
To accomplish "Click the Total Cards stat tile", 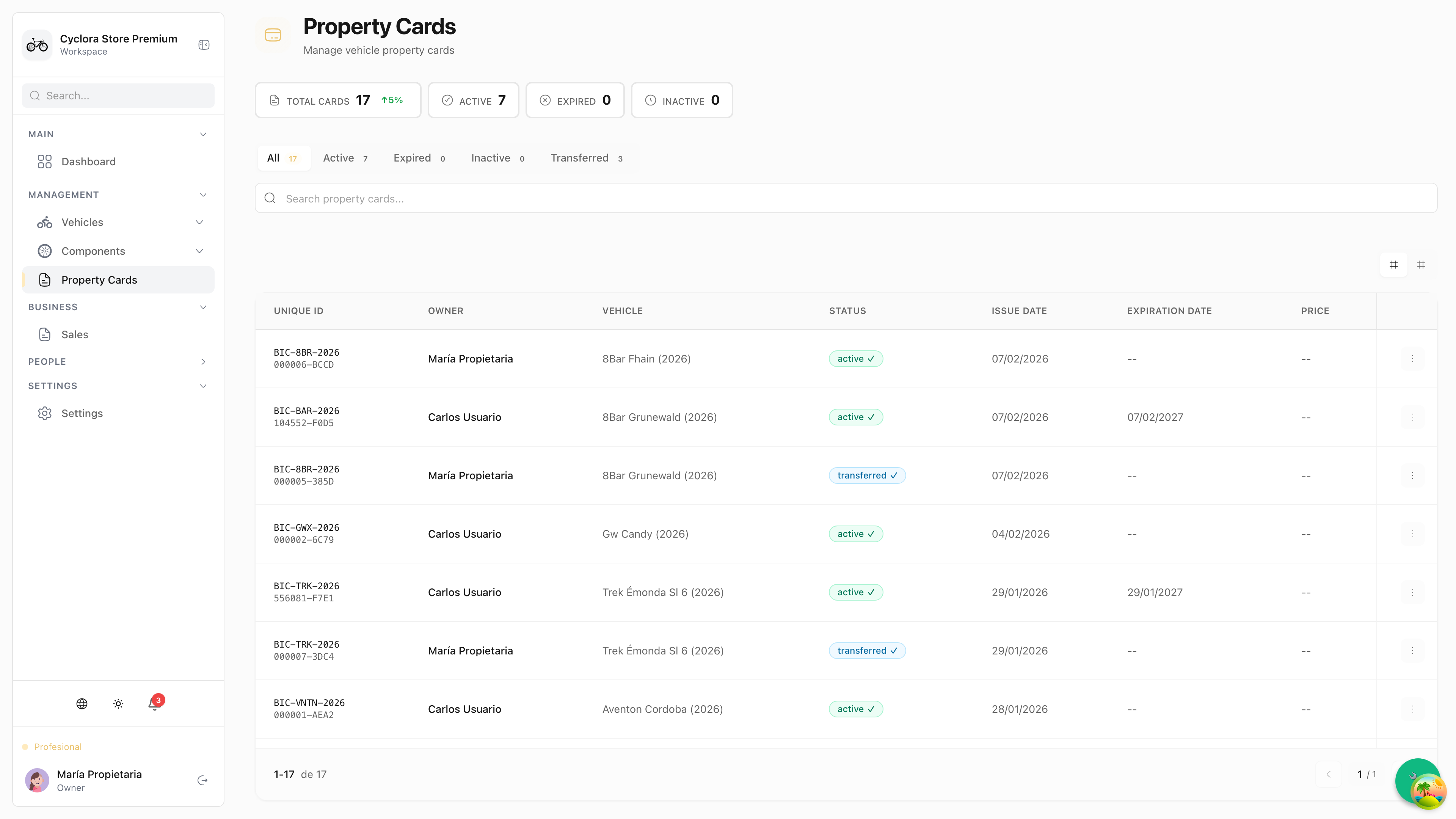I will pyautogui.click(x=338, y=100).
